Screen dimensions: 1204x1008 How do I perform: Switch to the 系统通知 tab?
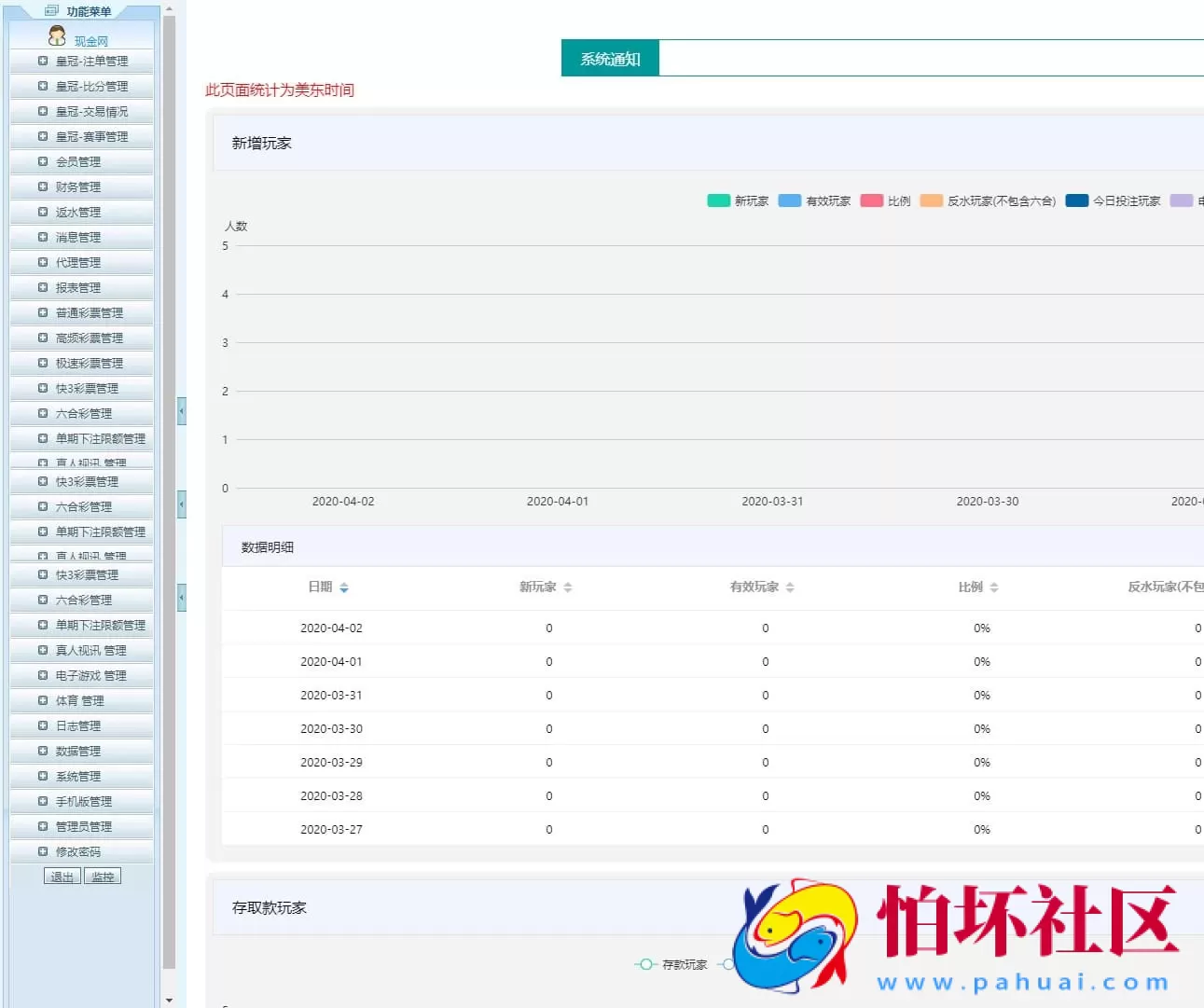[610, 57]
